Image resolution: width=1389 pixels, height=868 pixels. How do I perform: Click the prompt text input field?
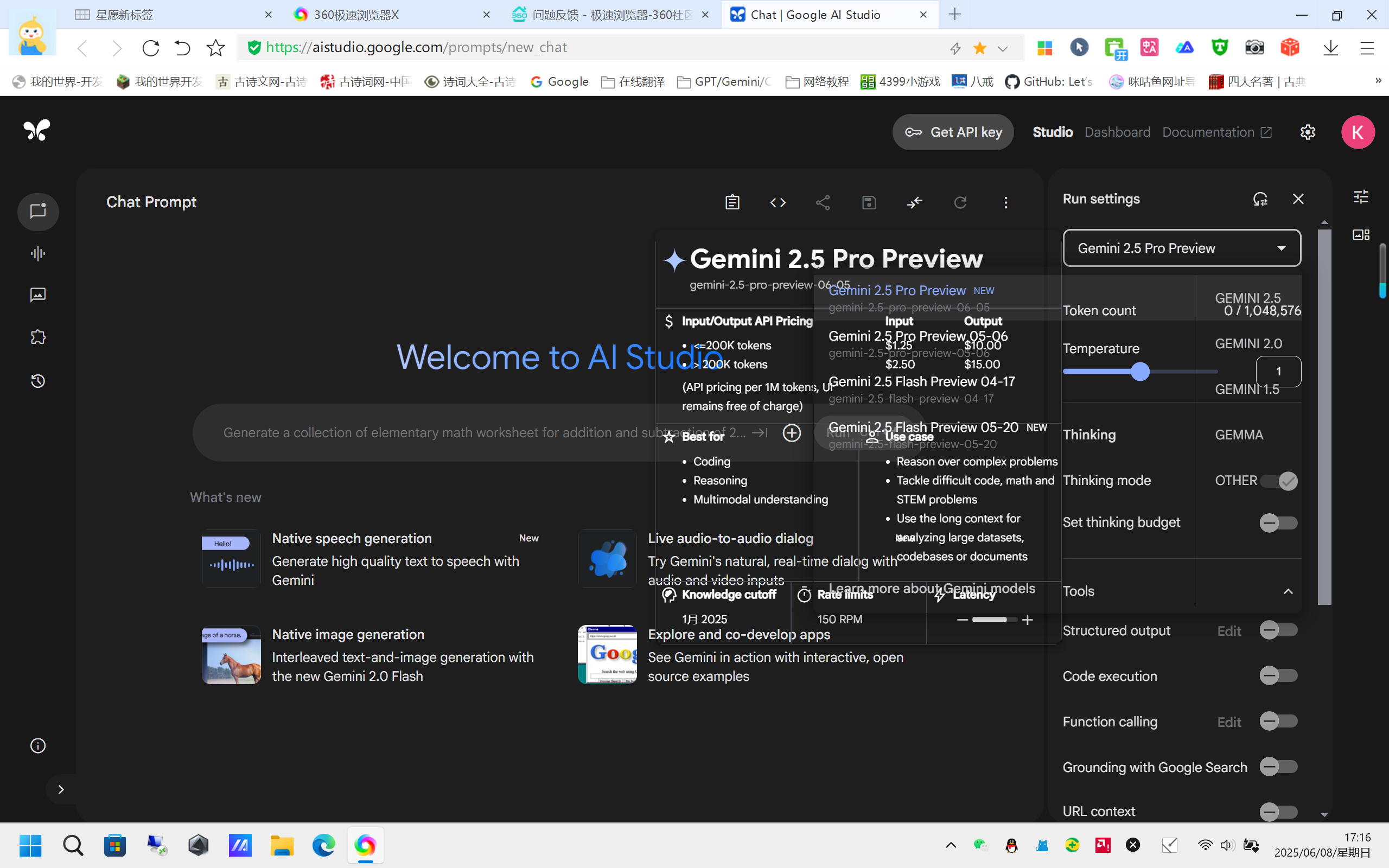484,432
